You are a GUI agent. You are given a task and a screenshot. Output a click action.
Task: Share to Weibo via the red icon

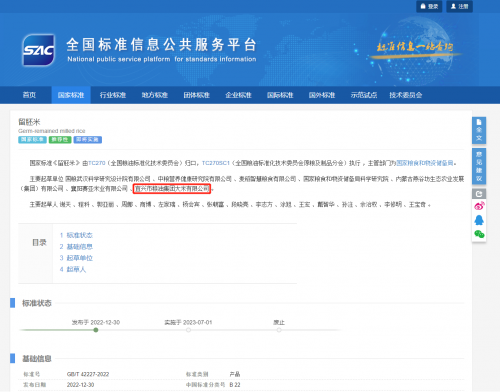pyautogui.click(x=479, y=206)
